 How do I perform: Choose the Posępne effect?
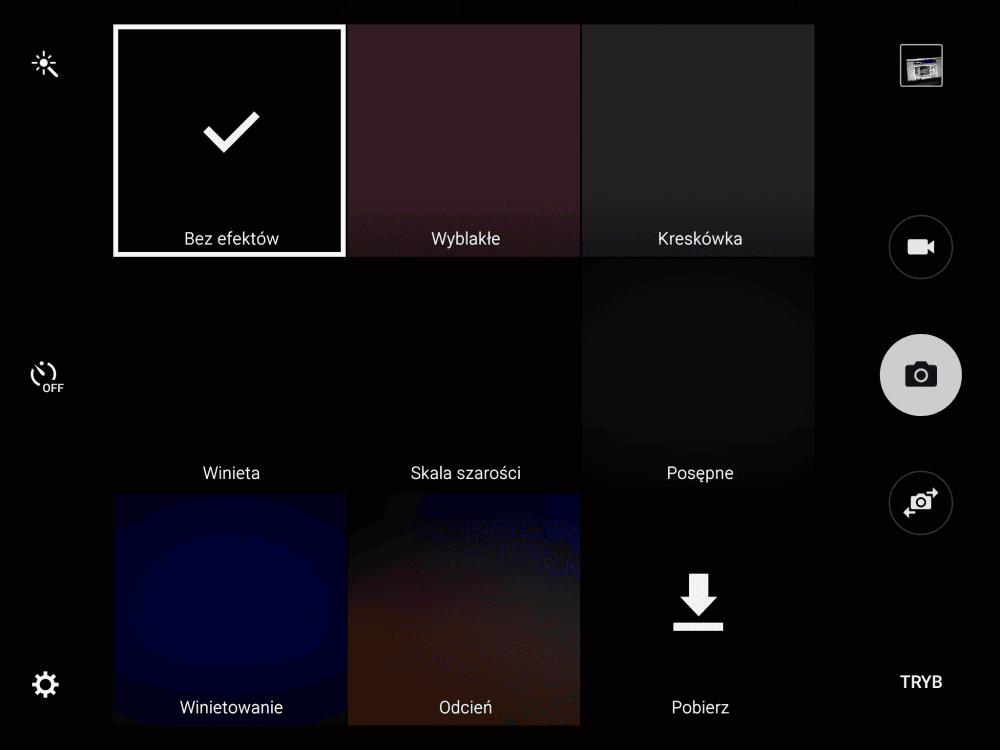pyautogui.click(x=698, y=374)
